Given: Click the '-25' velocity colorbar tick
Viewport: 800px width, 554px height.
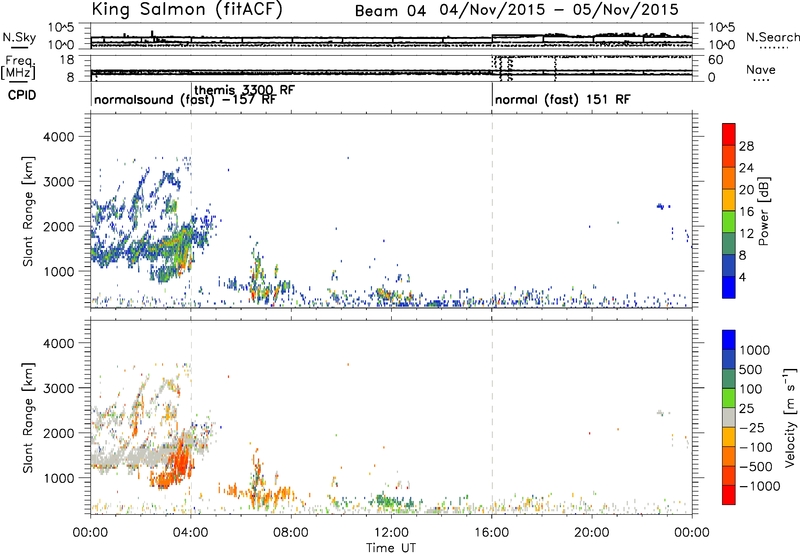Looking at the screenshot, I should (x=752, y=428).
